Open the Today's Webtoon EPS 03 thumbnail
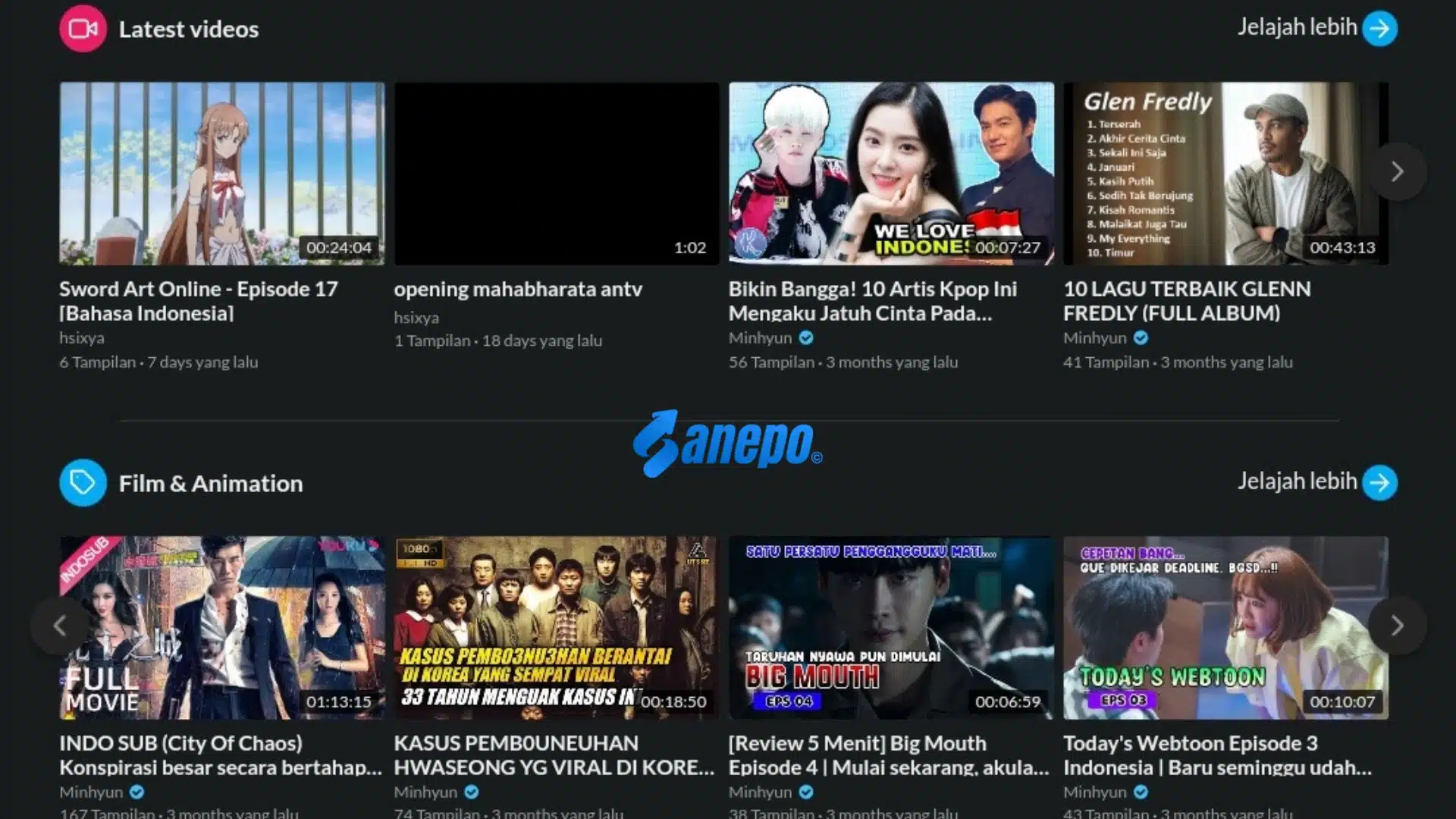Viewport: 1456px width, 819px height. (x=1225, y=628)
